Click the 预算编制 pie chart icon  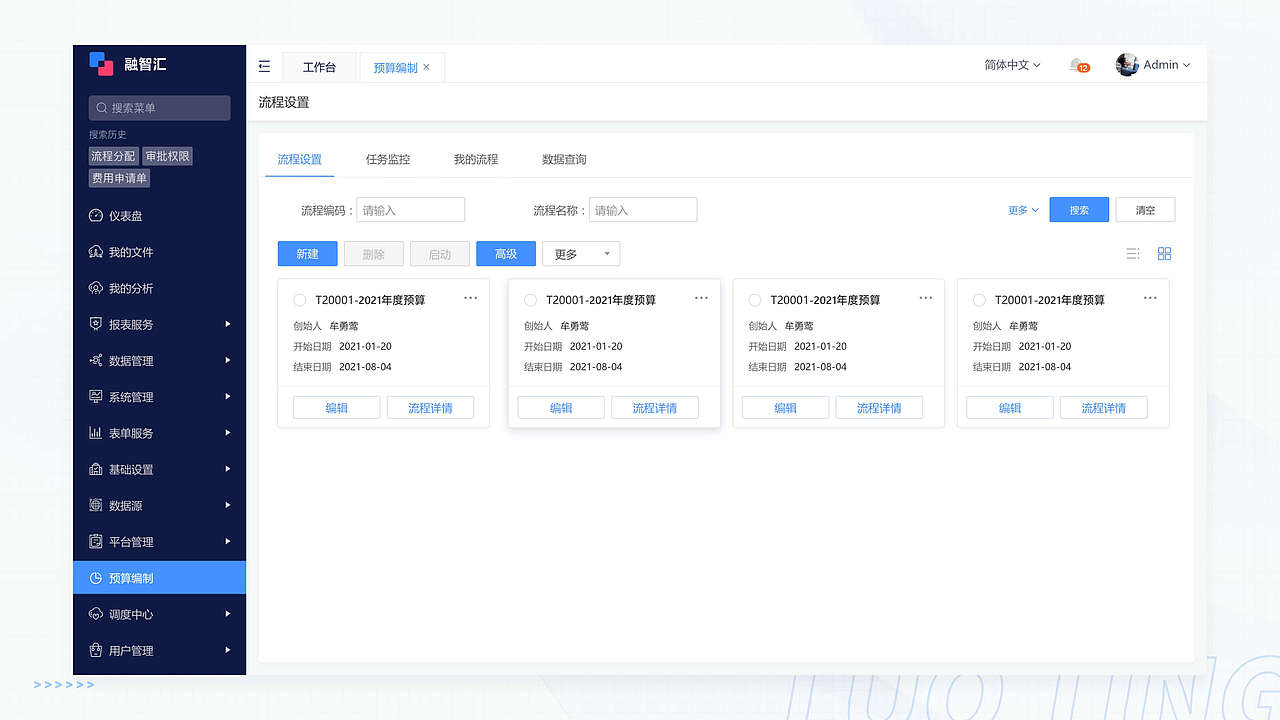click(x=96, y=578)
